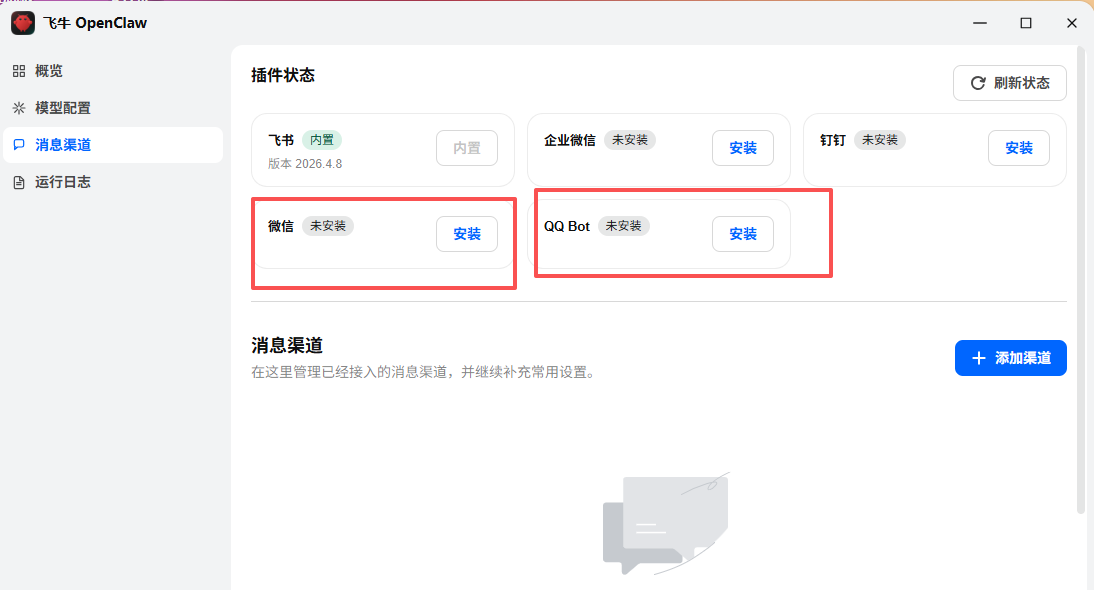1094x590 pixels.
Task: Open the 运行日志 page
Action: point(113,182)
